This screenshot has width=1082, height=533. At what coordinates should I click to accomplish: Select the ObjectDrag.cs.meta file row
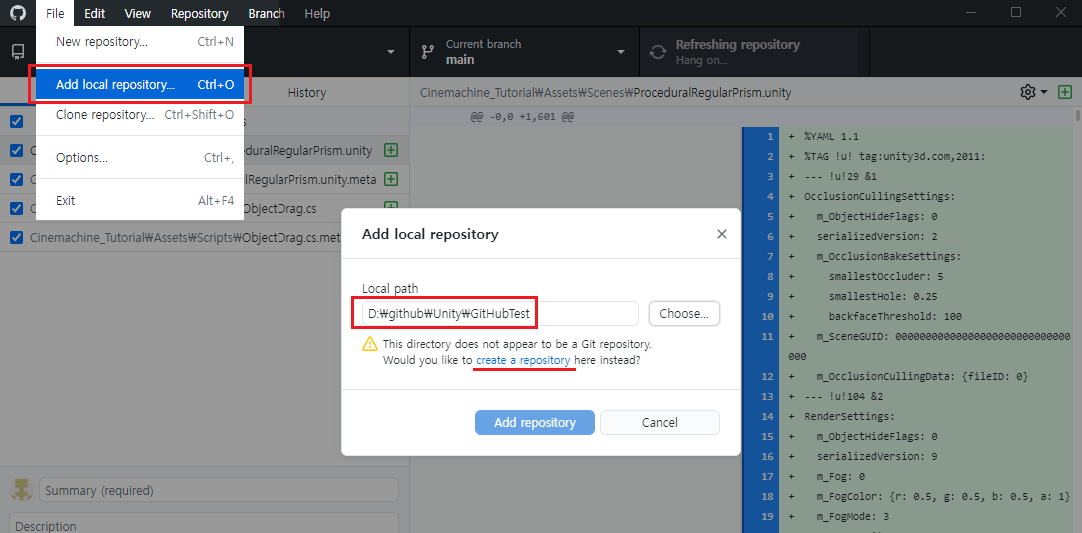point(204,238)
